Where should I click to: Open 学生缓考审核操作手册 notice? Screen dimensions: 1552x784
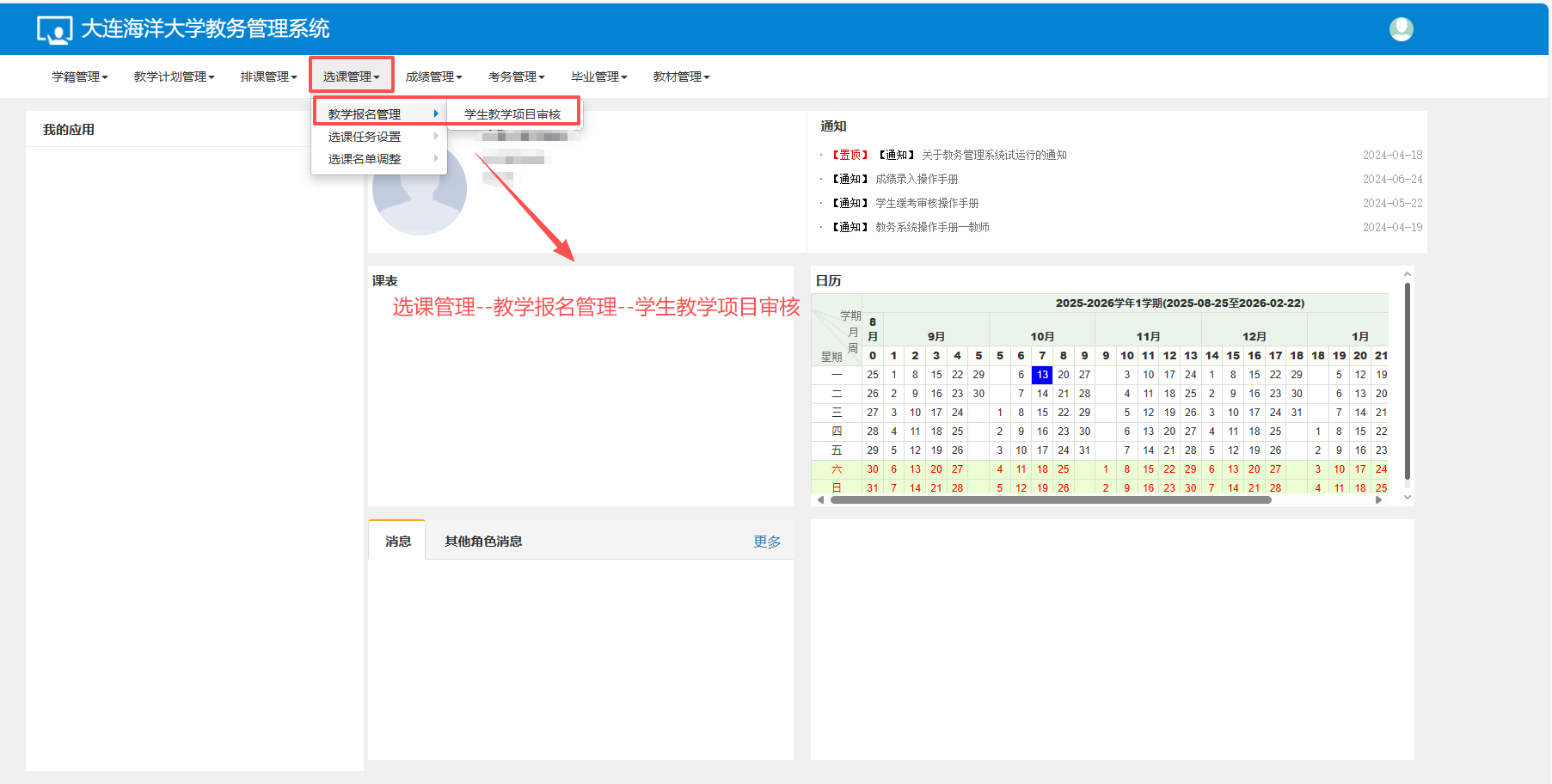coord(927,203)
